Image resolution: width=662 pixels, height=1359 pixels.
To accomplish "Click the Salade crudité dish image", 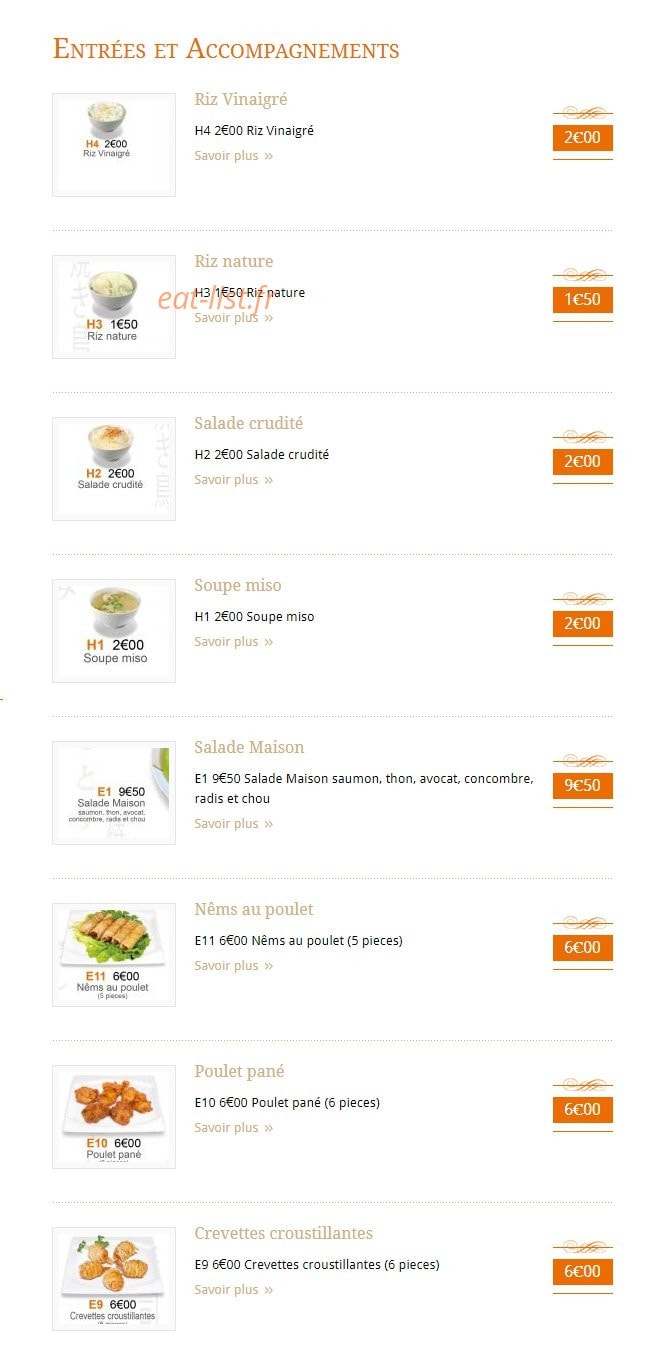I will click(114, 469).
